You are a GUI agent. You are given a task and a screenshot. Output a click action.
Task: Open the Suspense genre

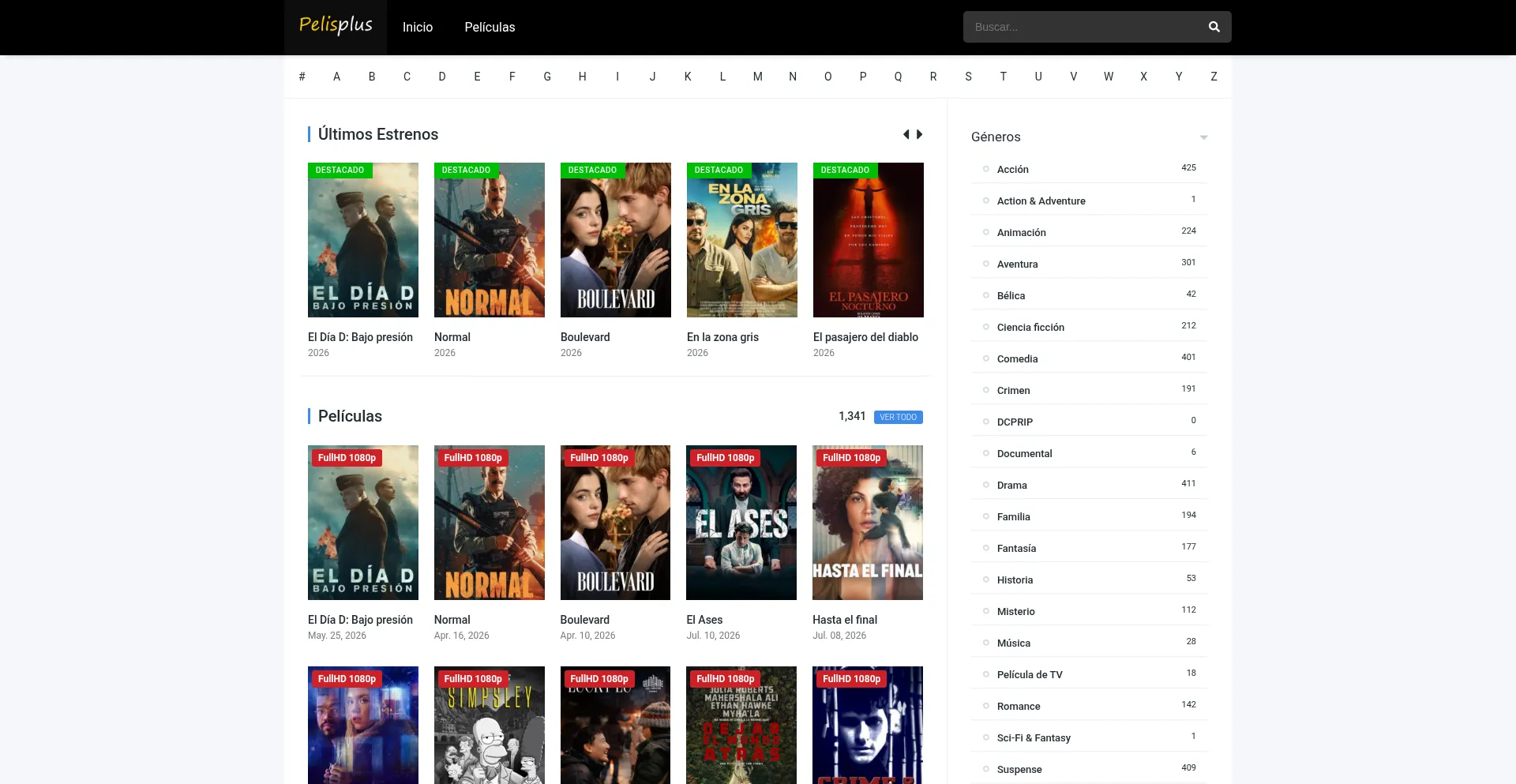[x=1019, y=769]
